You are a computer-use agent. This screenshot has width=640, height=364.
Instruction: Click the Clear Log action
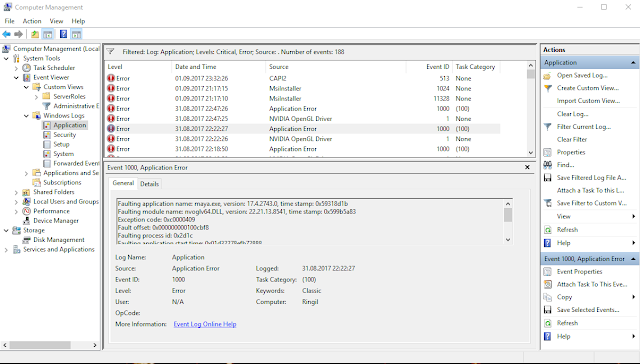tap(572, 114)
